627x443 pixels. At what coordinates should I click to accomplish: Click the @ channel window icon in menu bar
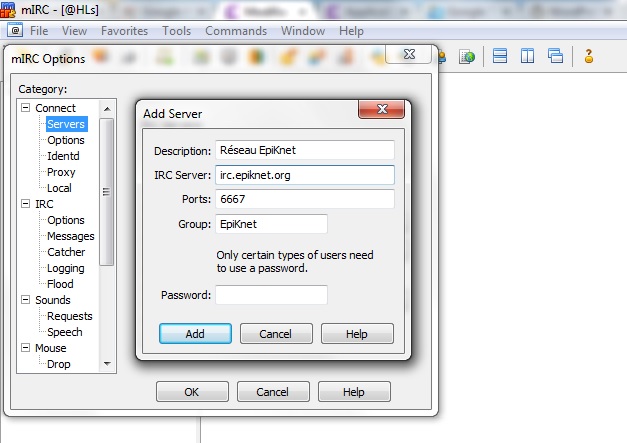point(15,30)
